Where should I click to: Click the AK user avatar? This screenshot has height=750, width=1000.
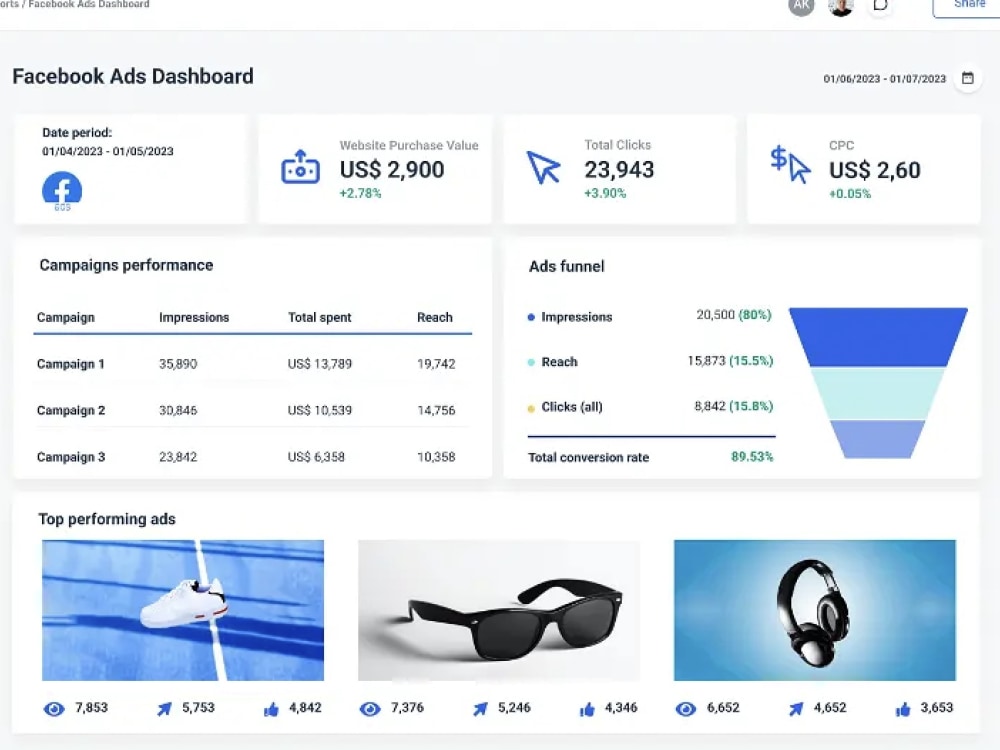click(802, 6)
